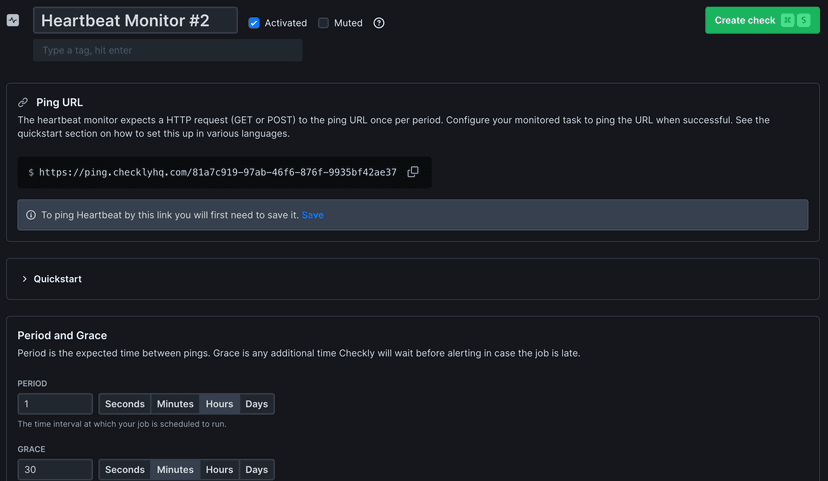Choose Days for the Grace unit
Image resolution: width=828 pixels, height=481 pixels.
(256, 469)
